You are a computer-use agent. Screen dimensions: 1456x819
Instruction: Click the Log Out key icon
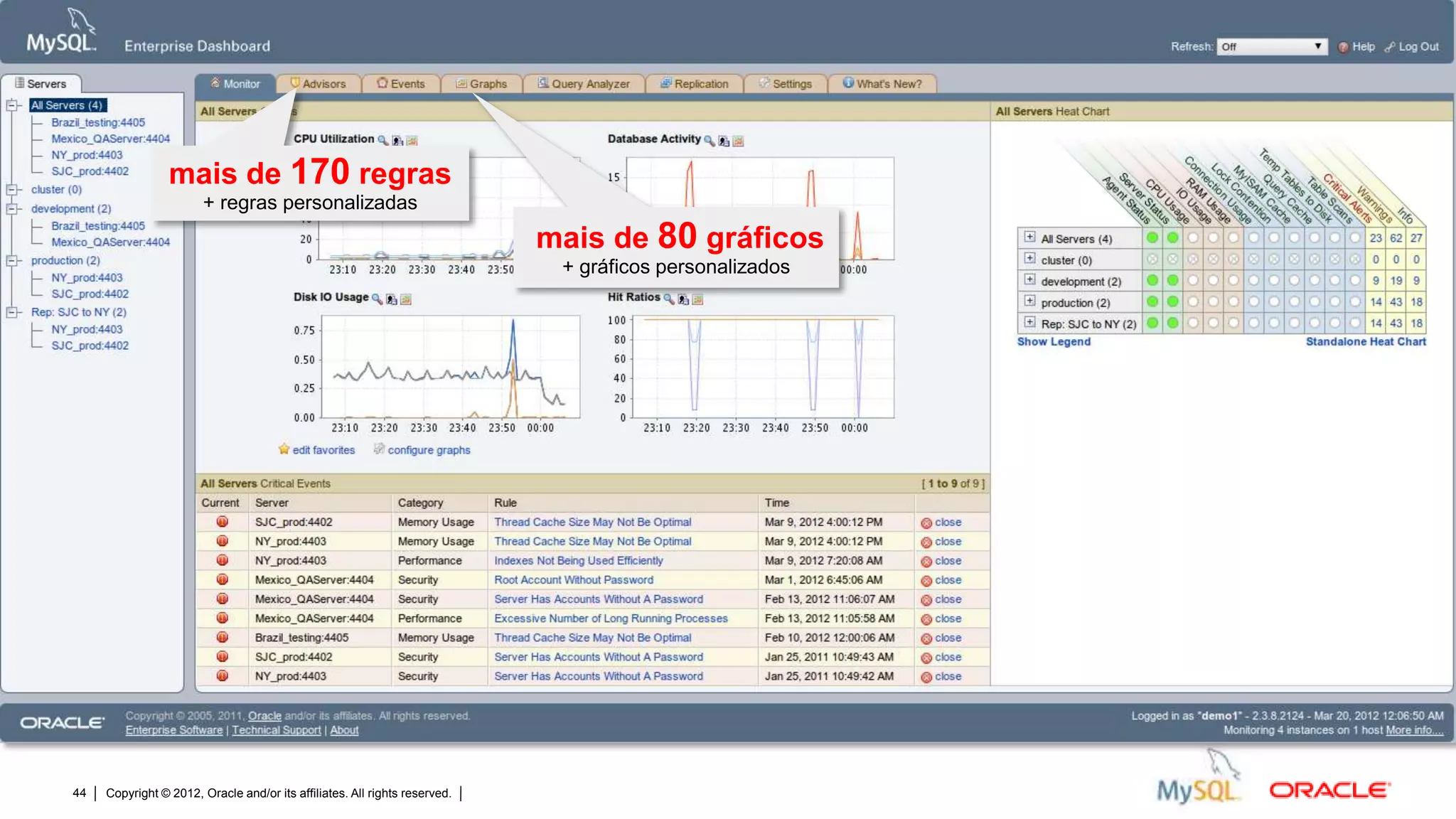tap(1389, 47)
